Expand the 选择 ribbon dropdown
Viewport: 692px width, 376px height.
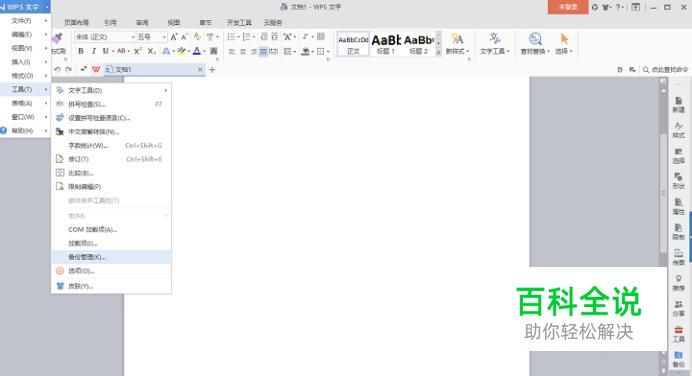point(571,52)
